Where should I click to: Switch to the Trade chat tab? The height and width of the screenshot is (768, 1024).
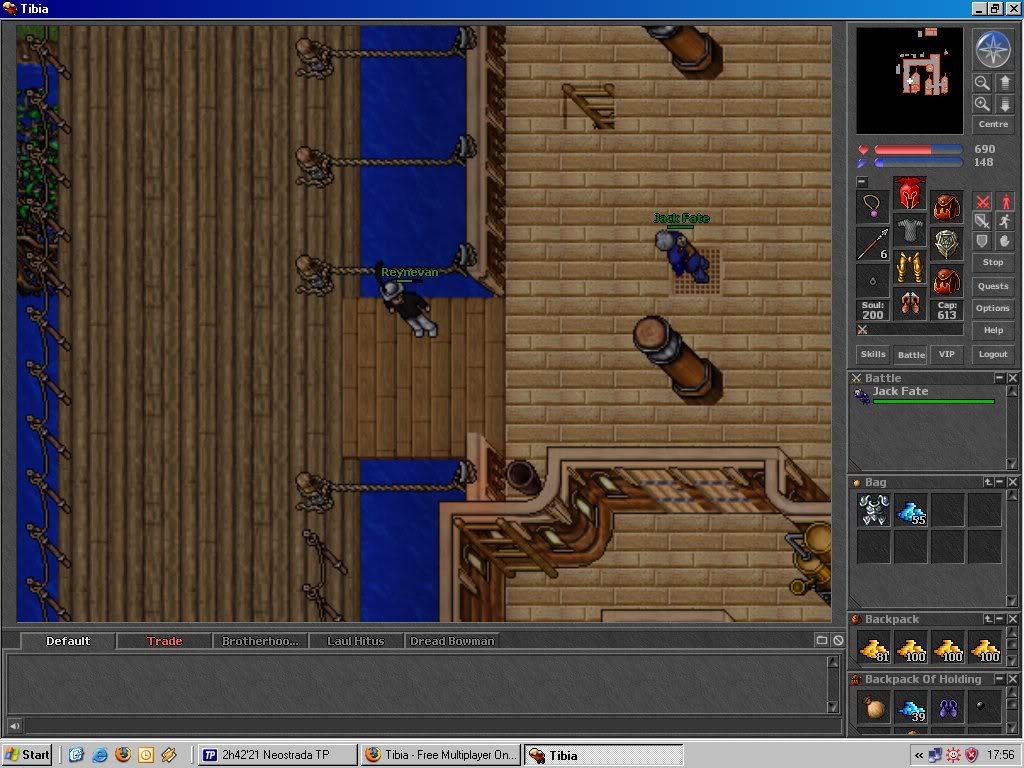click(x=165, y=641)
